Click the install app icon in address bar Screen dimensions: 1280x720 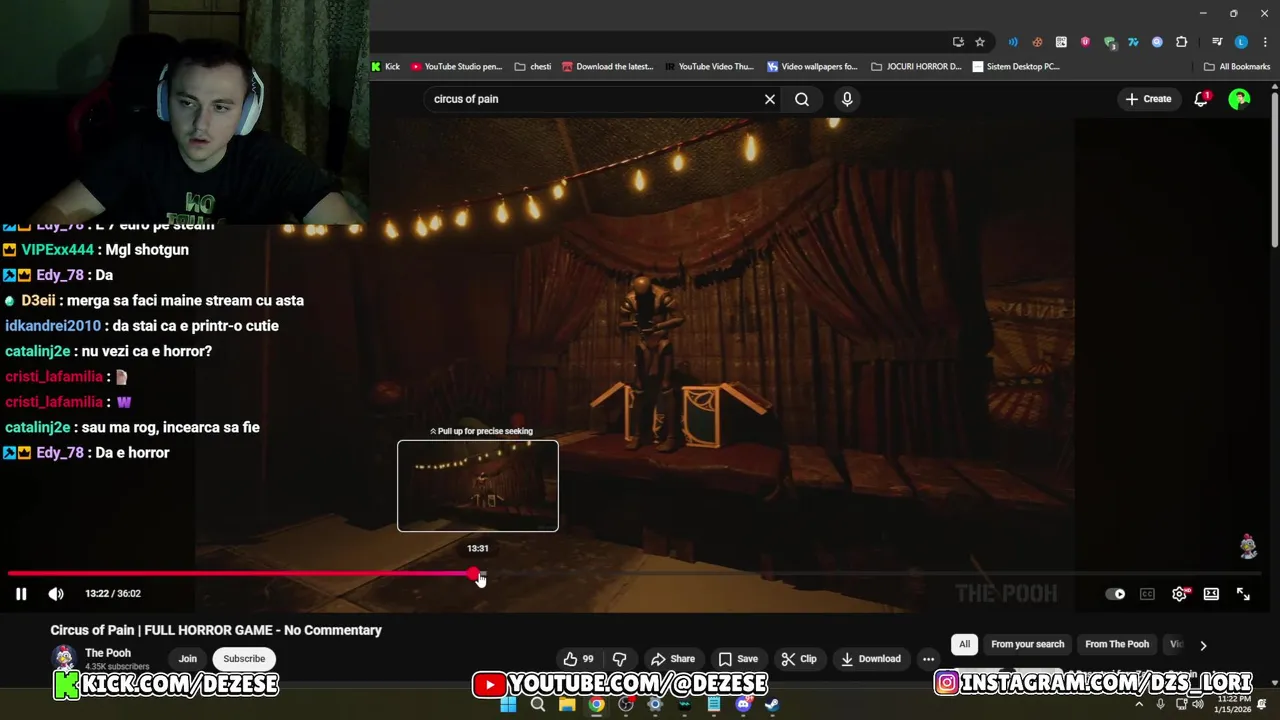958,42
